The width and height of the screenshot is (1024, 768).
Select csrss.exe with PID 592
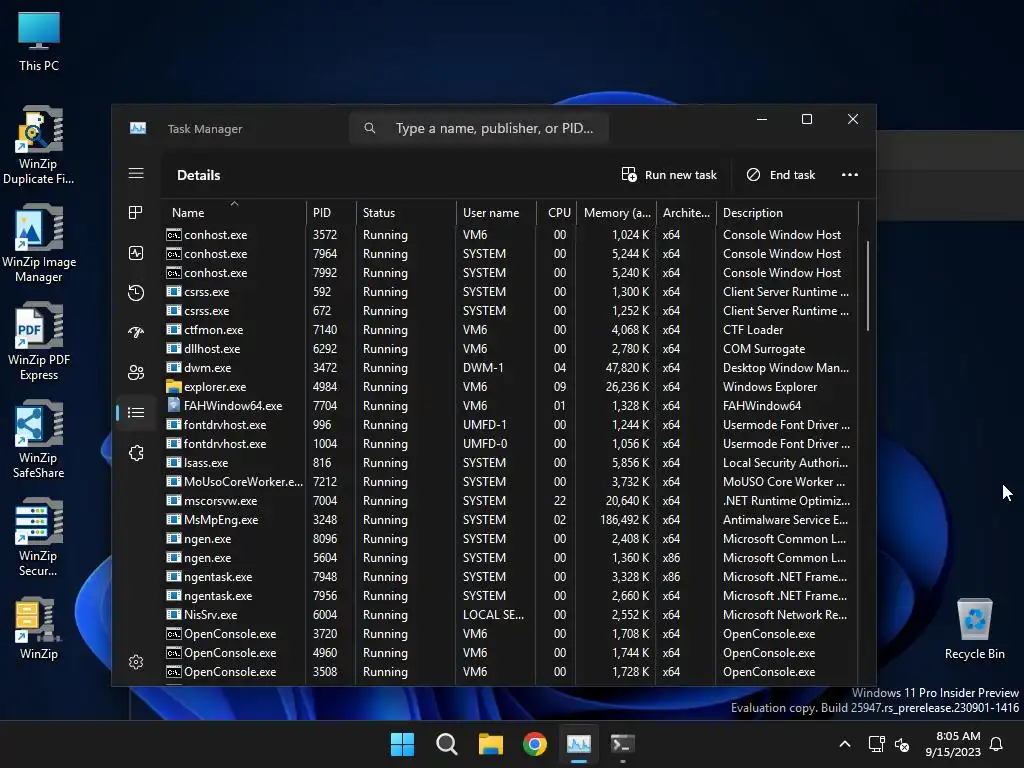[509, 292]
